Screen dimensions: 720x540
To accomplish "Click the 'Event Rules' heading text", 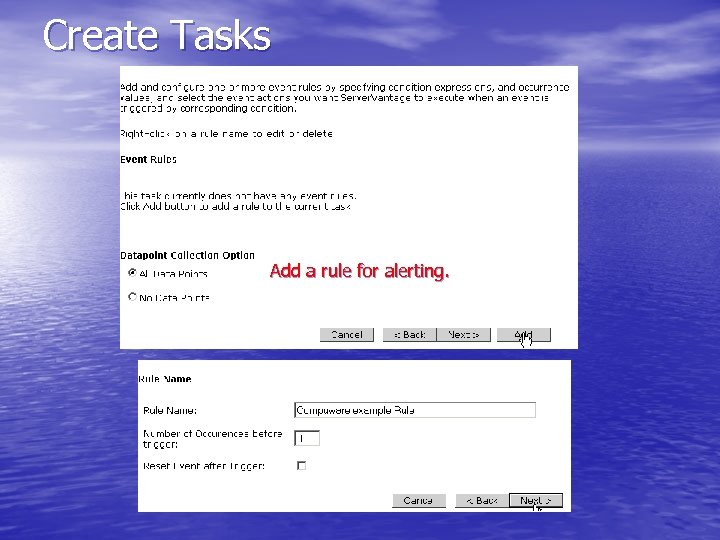I will click(148, 159).
